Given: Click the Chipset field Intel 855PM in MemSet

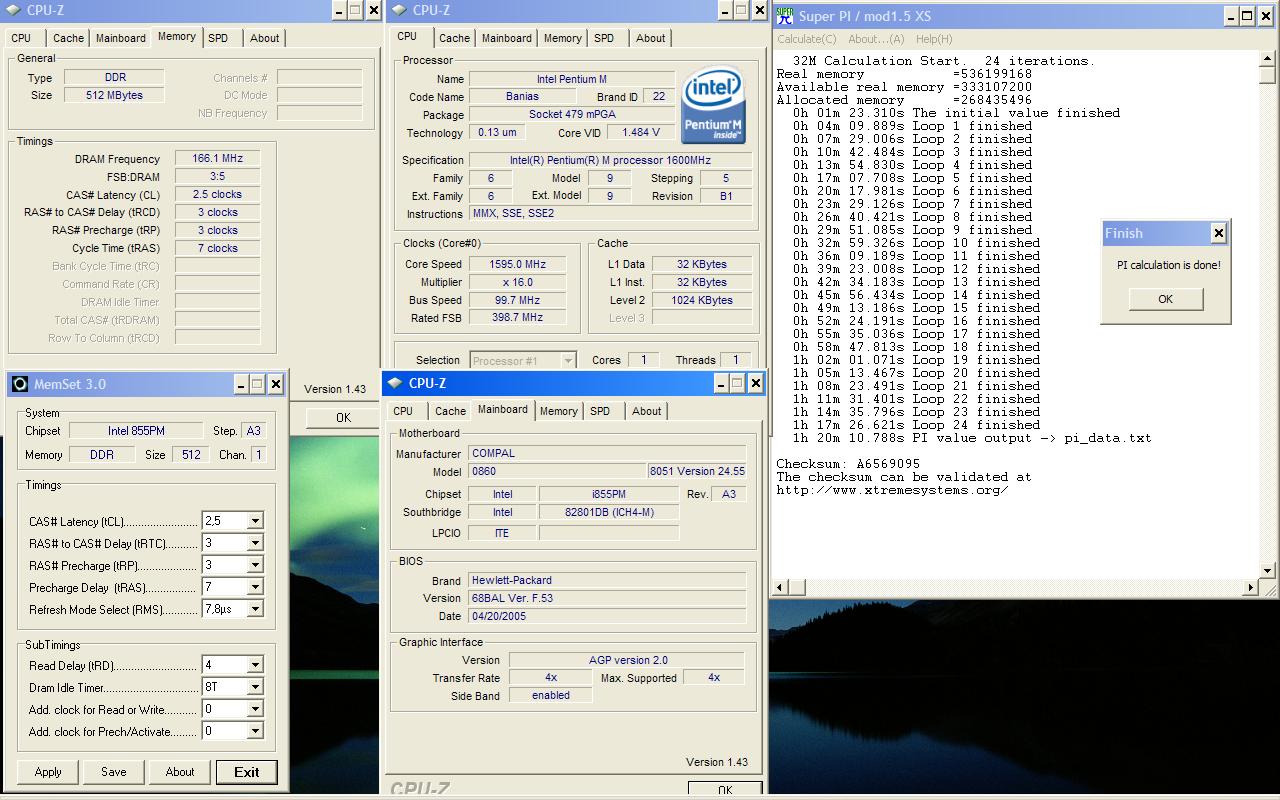Looking at the screenshot, I should pyautogui.click(x=136, y=431).
